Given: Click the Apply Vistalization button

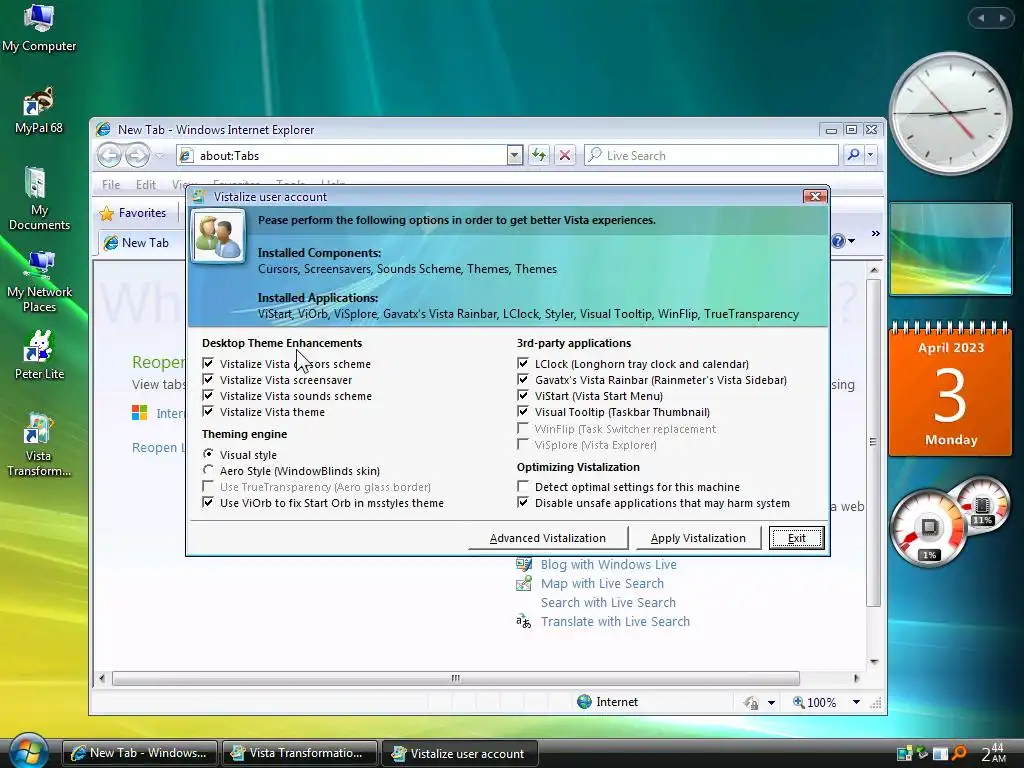Looking at the screenshot, I should [698, 538].
